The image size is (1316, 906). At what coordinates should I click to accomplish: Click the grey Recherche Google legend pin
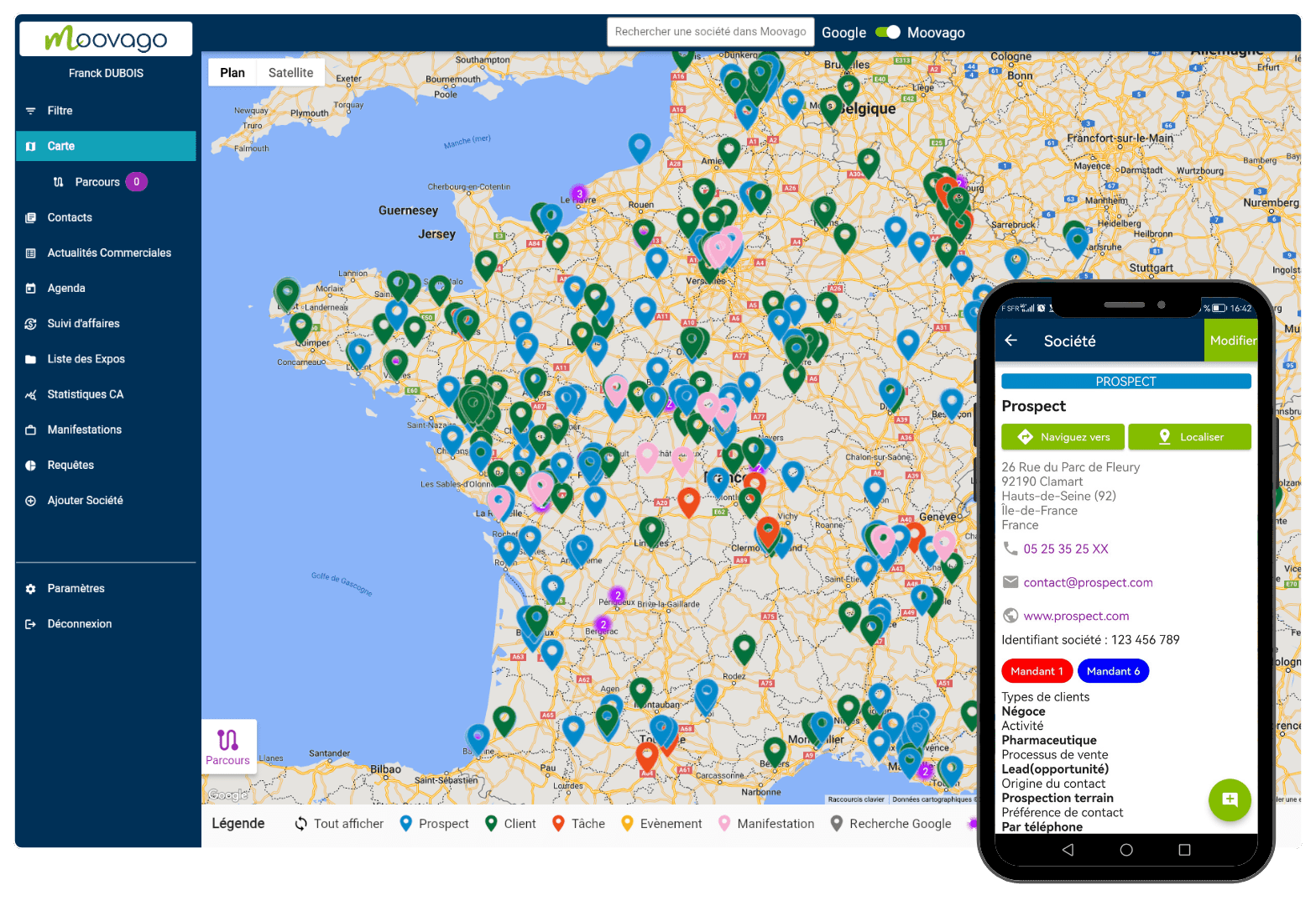point(837,824)
